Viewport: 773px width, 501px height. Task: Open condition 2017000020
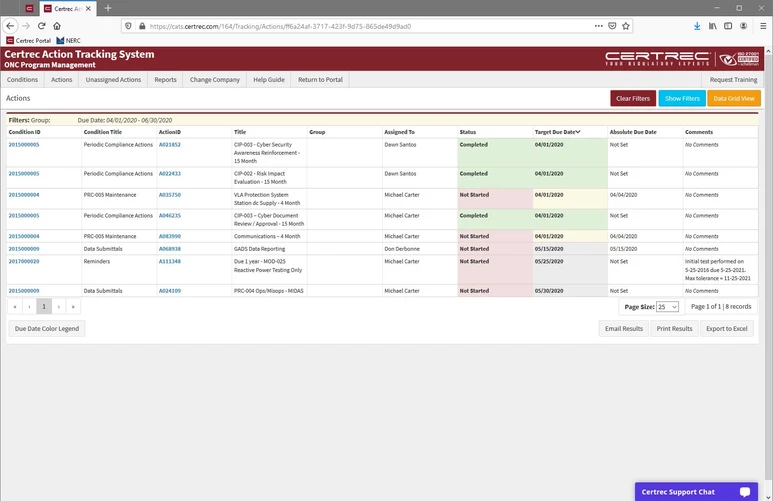point(24,261)
